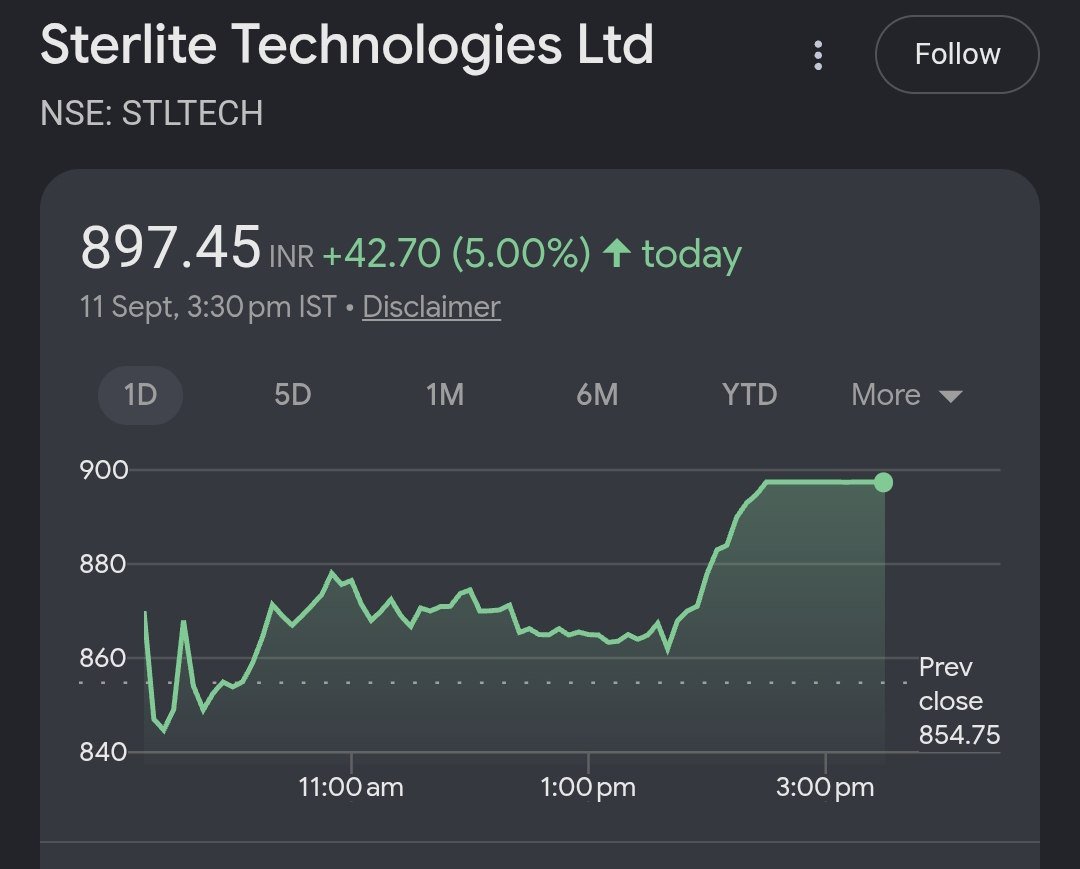Click the Prev close 854.75 label
This screenshot has width=1080, height=869.
(x=959, y=700)
